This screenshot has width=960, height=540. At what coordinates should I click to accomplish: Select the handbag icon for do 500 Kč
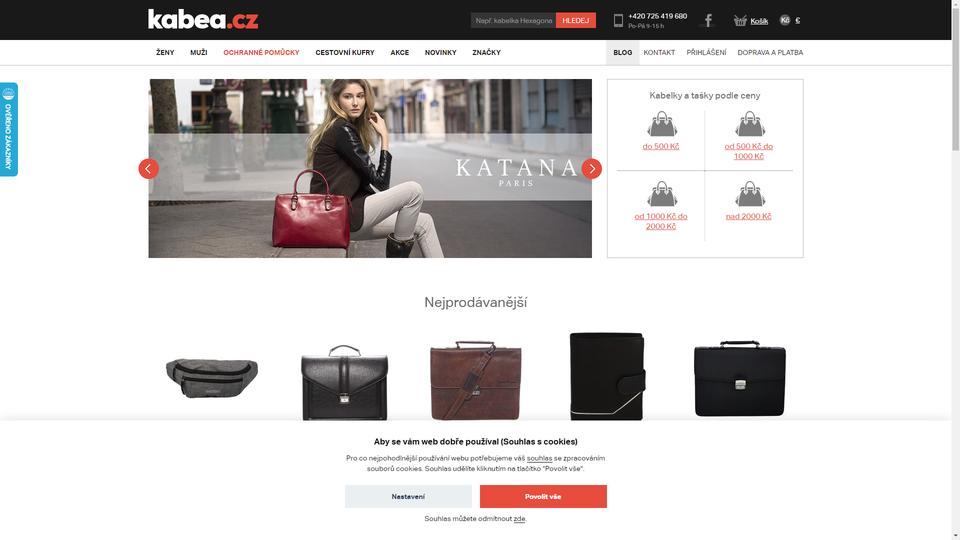coord(662,124)
